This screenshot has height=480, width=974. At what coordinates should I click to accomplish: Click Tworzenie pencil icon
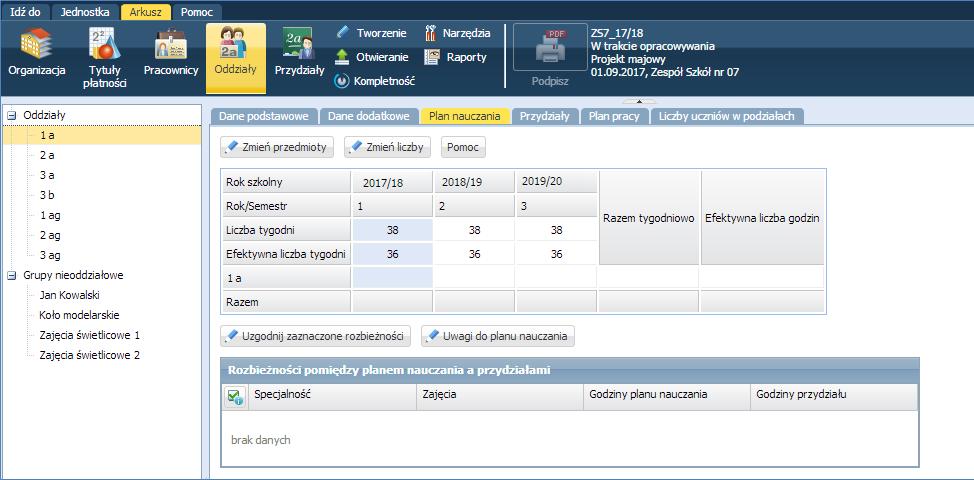click(x=342, y=33)
